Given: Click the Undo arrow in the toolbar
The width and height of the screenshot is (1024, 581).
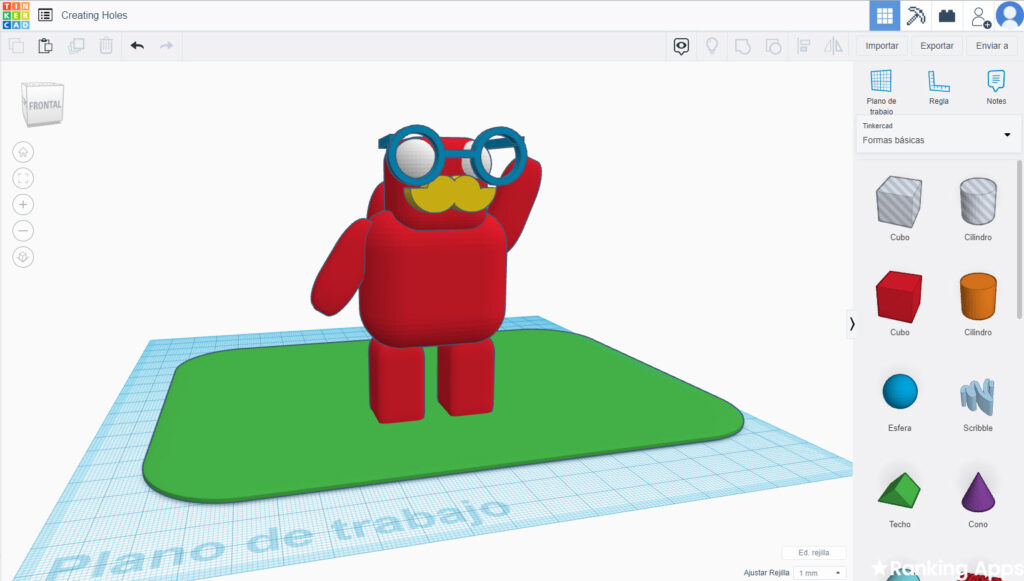Looking at the screenshot, I should tap(137, 46).
